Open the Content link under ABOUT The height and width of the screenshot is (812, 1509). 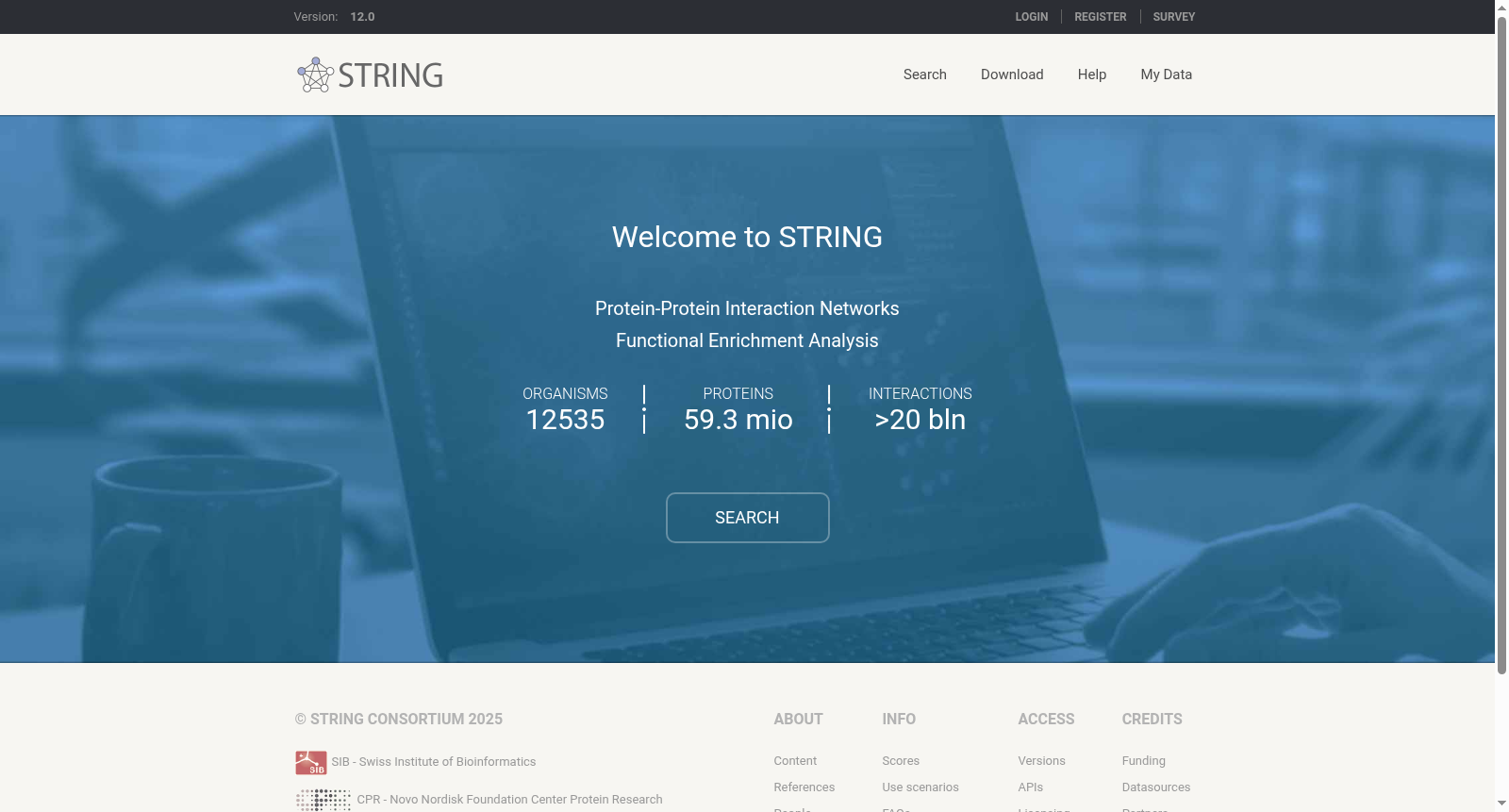[x=795, y=761]
